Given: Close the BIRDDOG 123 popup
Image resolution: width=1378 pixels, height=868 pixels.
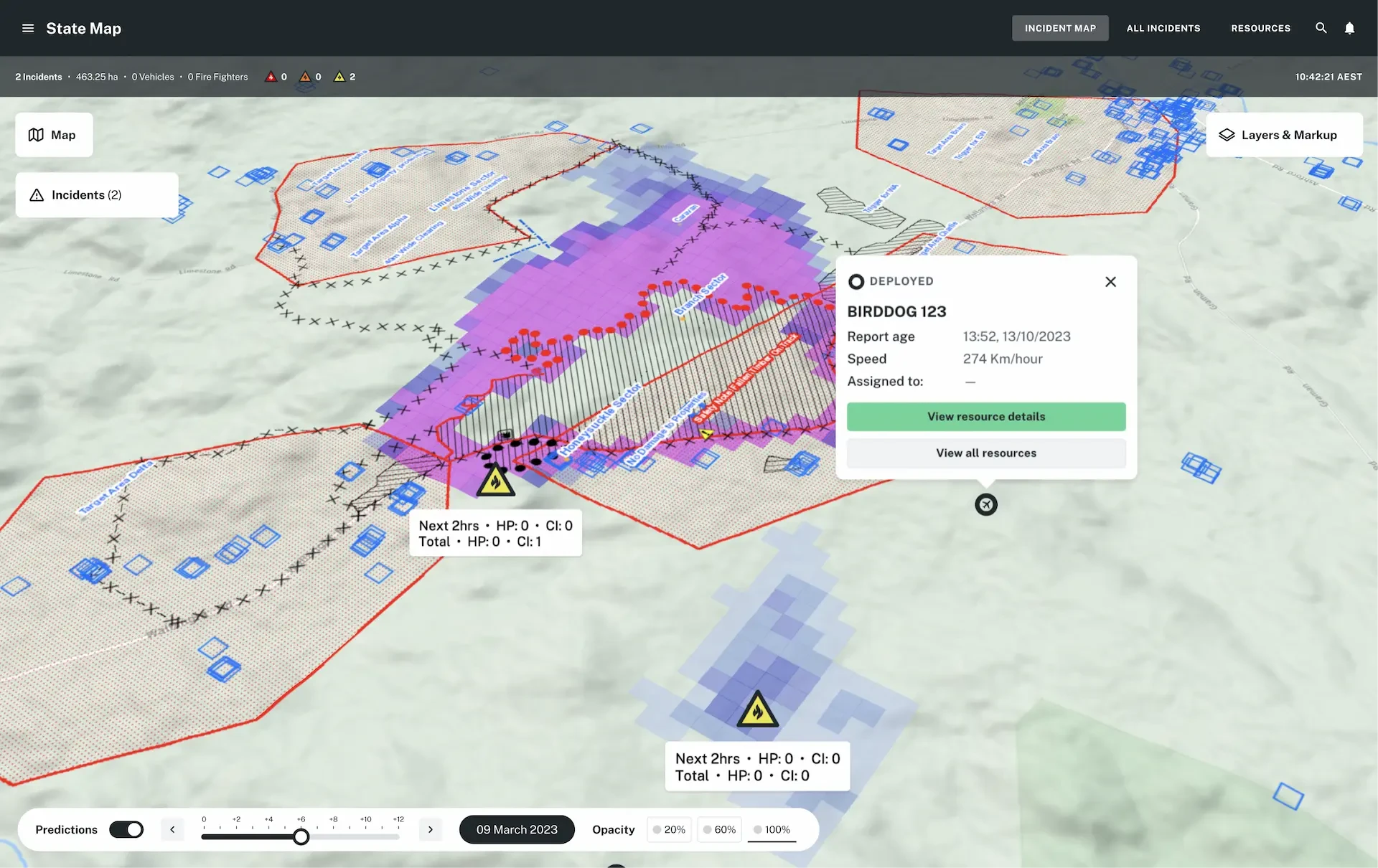Looking at the screenshot, I should (1110, 282).
